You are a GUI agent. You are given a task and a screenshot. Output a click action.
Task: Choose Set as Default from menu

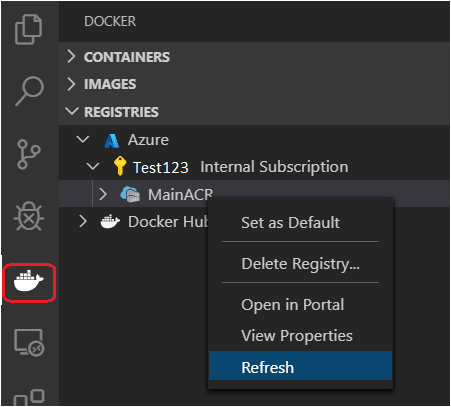(300, 223)
